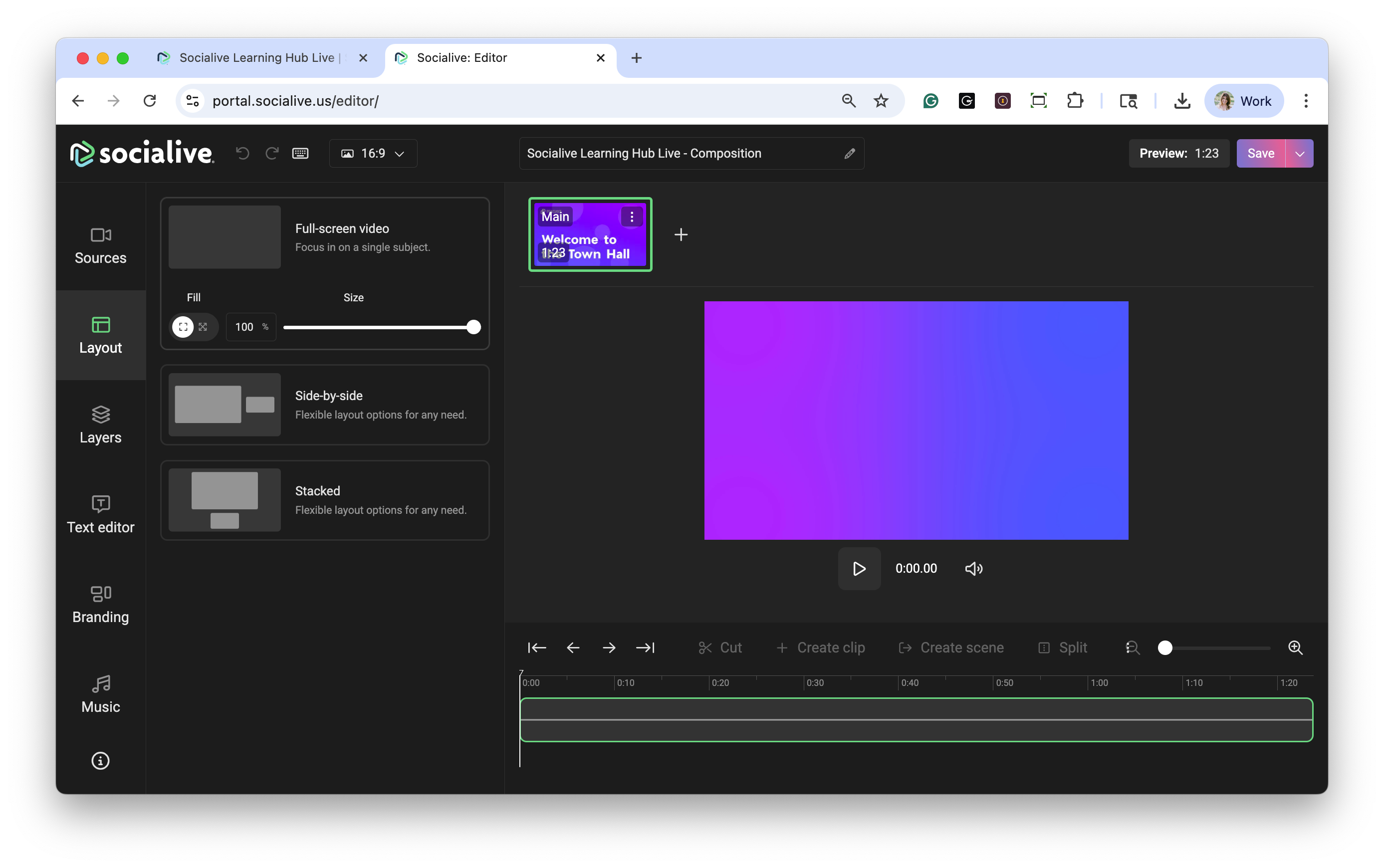Select the stretch fill mode toggle
The width and height of the screenshot is (1384, 868).
click(203, 327)
